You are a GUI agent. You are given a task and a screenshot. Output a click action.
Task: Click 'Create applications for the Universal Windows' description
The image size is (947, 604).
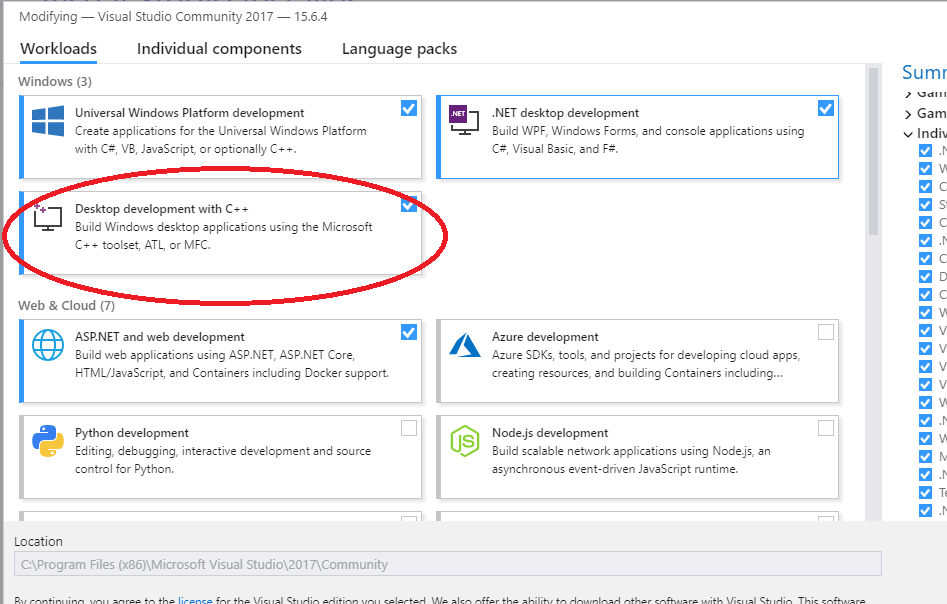pos(220,140)
